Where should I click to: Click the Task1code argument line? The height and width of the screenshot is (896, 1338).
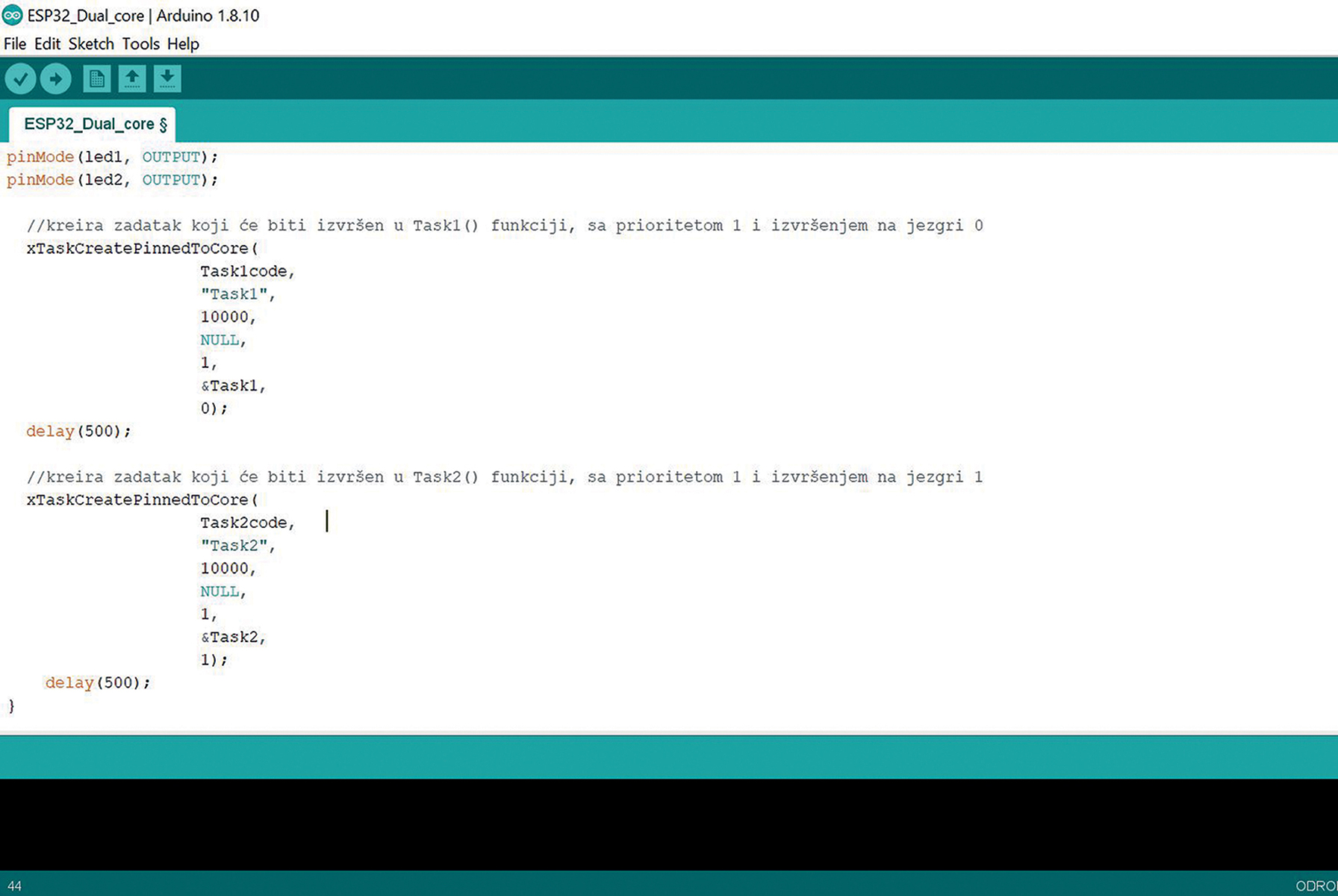click(x=247, y=272)
